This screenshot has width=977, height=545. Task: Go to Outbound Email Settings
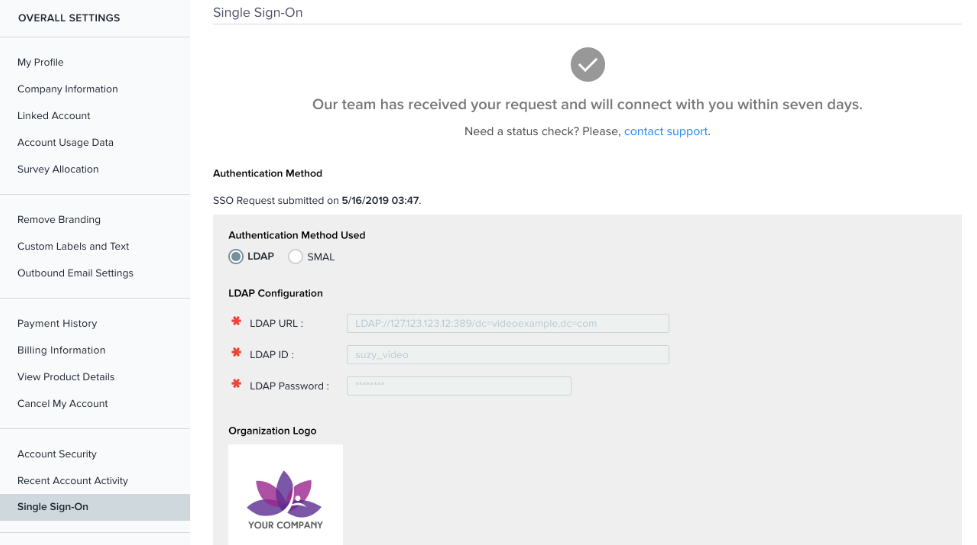(75, 273)
